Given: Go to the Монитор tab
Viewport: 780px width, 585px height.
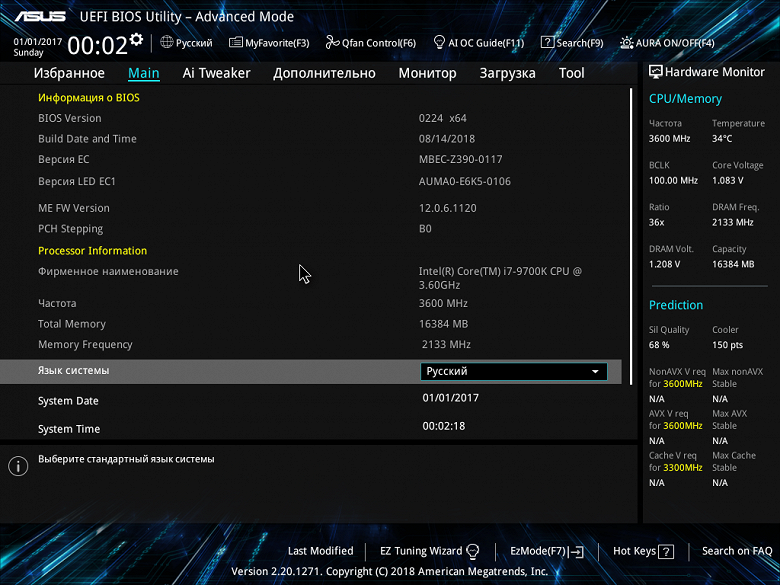Looking at the screenshot, I should coord(427,73).
